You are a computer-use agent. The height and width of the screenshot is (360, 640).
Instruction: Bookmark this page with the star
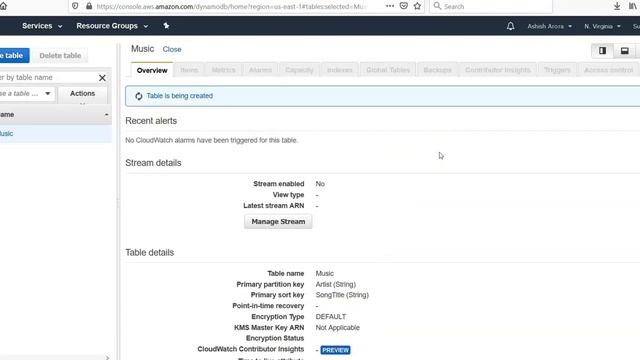click(417, 6)
